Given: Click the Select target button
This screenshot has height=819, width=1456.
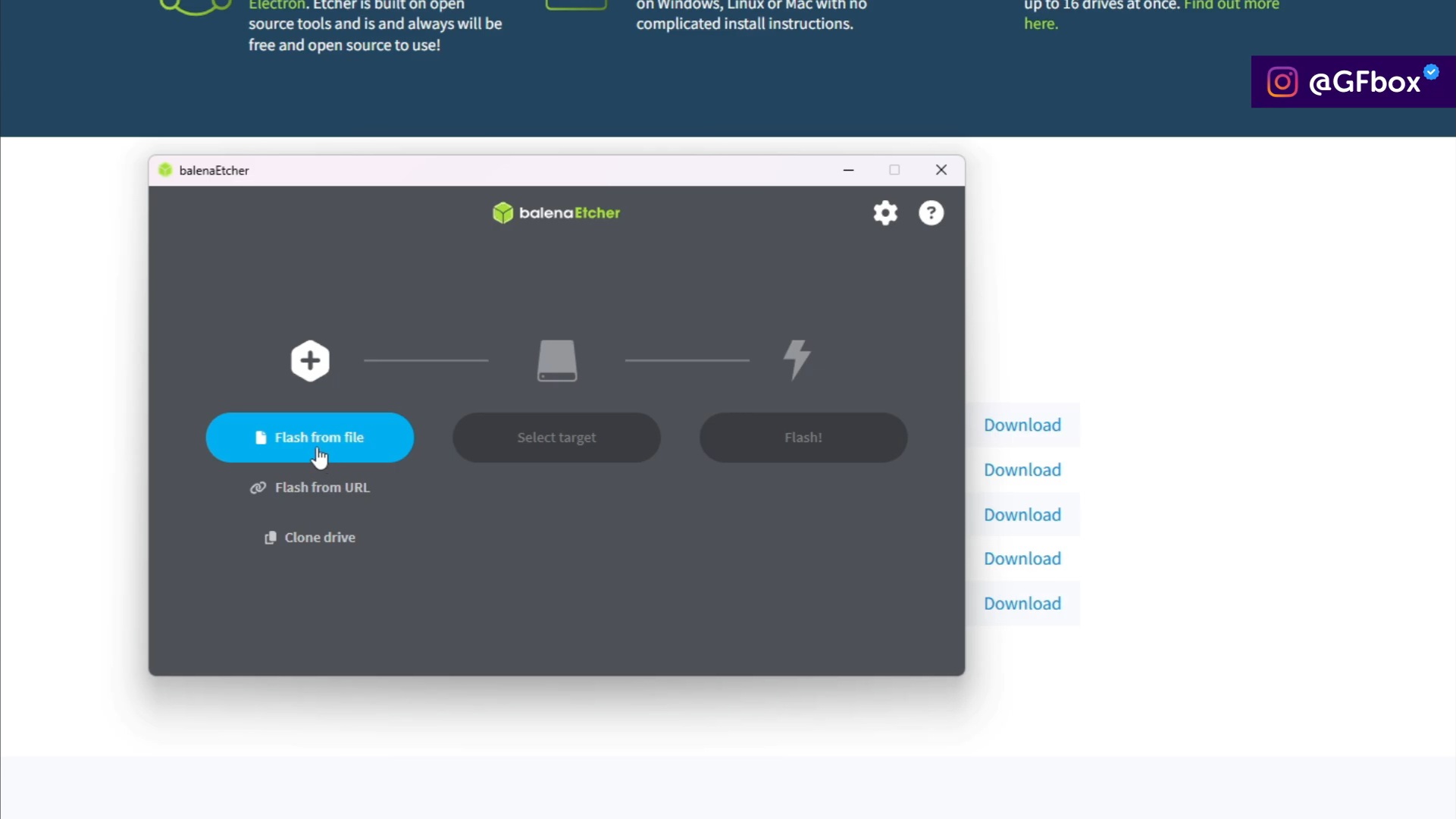Looking at the screenshot, I should point(556,438).
